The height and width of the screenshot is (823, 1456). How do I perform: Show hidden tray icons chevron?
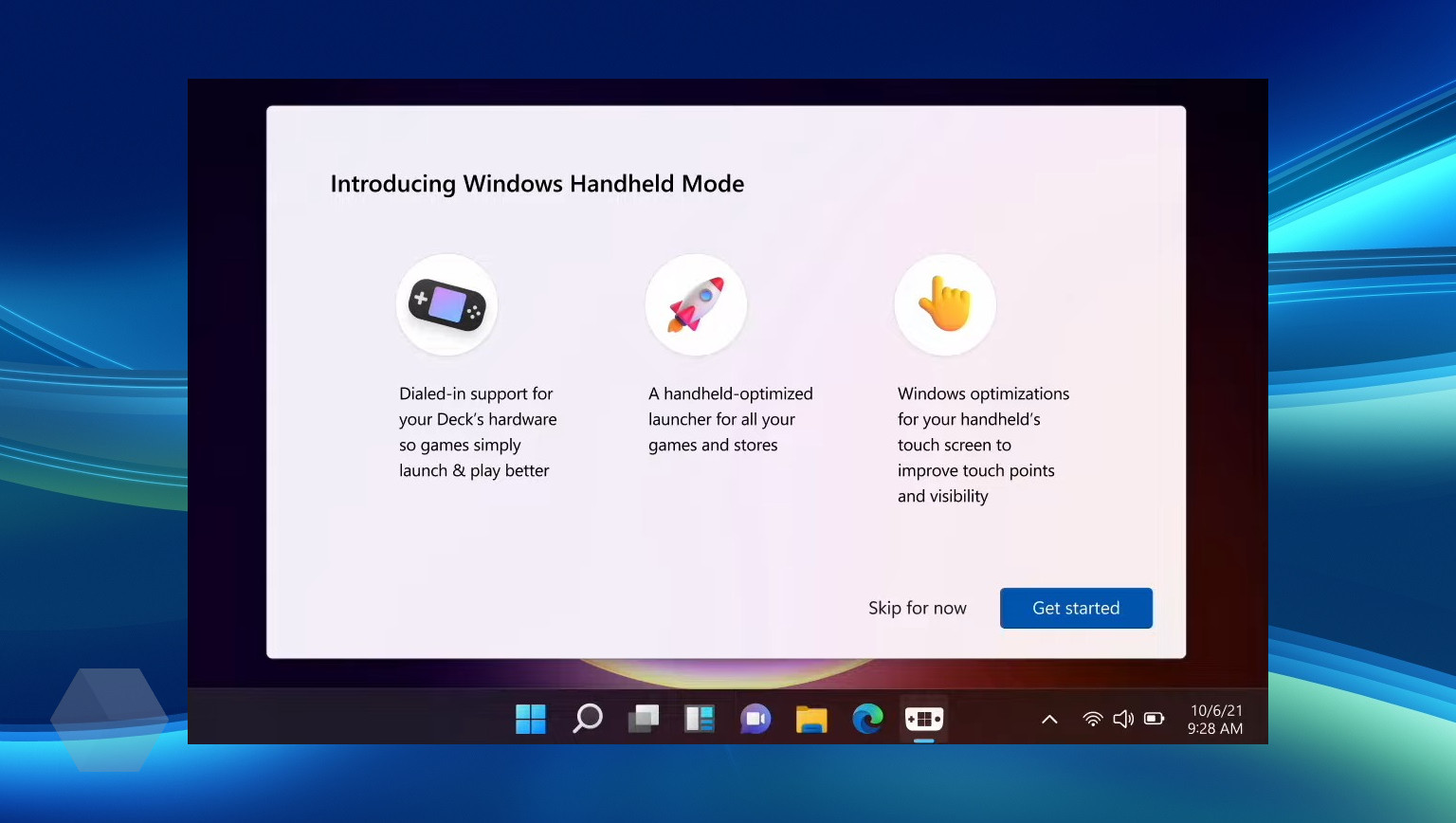tap(1049, 719)
